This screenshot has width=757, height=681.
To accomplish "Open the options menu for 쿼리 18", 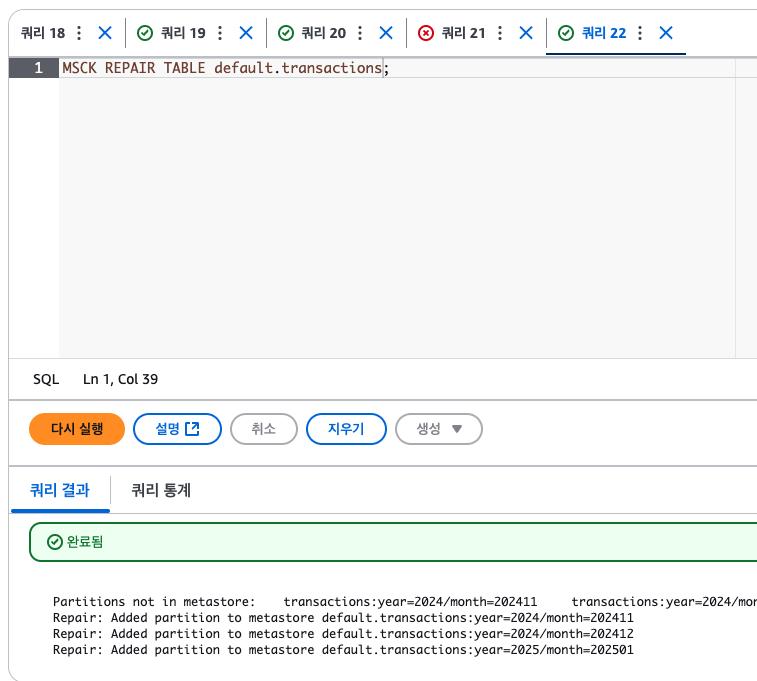I will (x=80, y=33).
